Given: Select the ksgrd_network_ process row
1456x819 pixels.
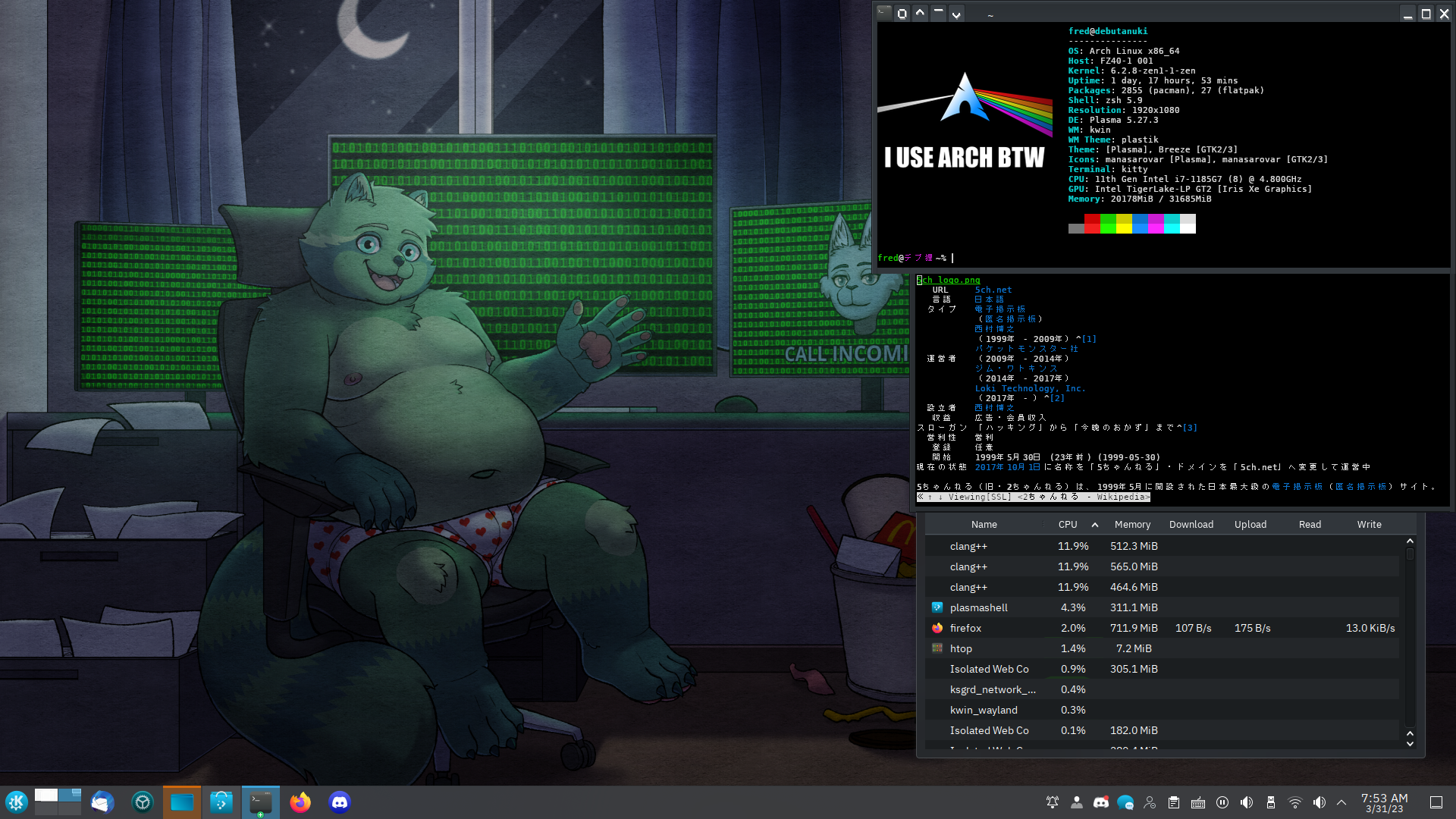Looking at the screenshot, I should pos(1163,689).
